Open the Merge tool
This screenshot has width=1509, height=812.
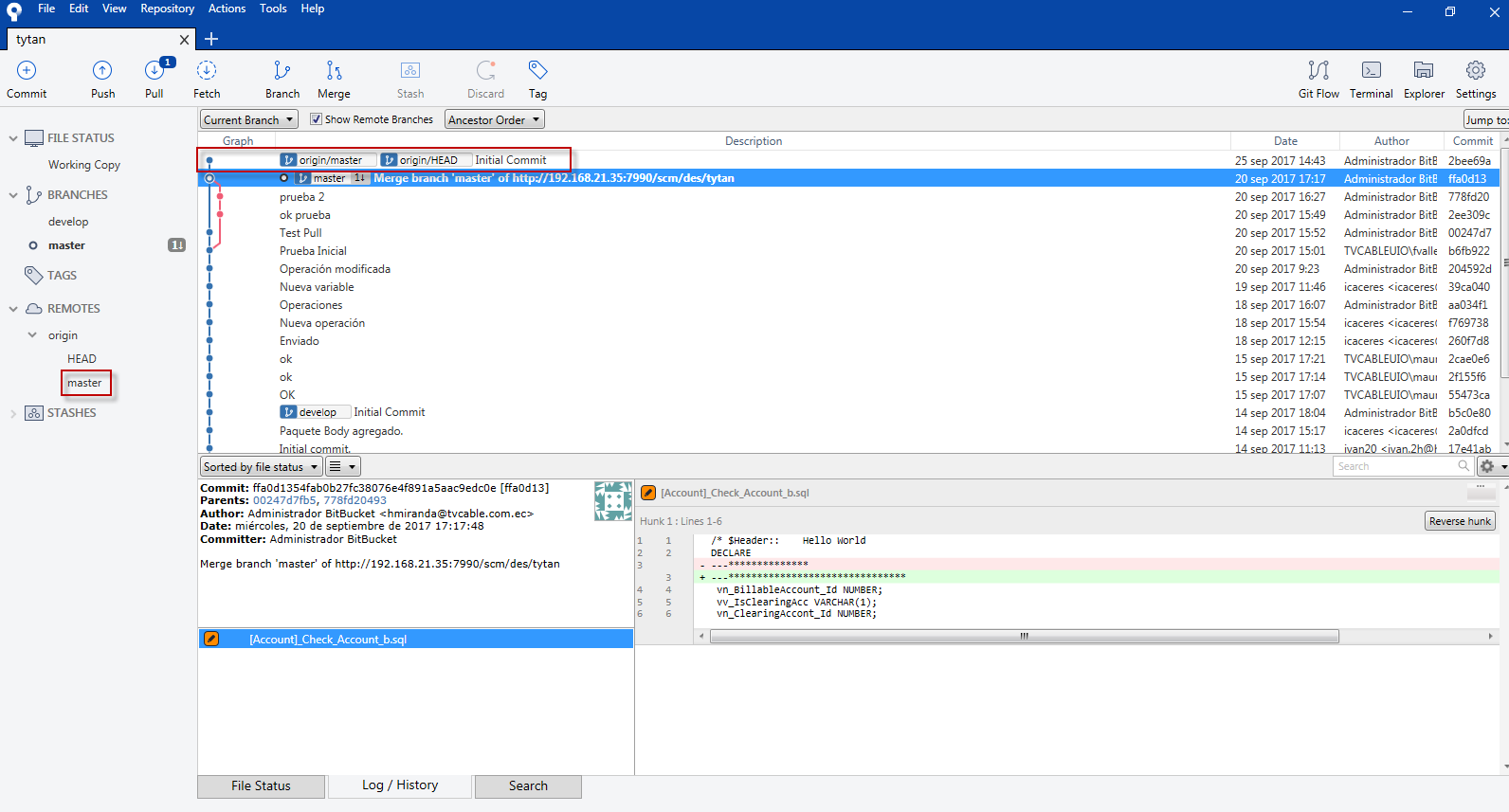point(334,70)
